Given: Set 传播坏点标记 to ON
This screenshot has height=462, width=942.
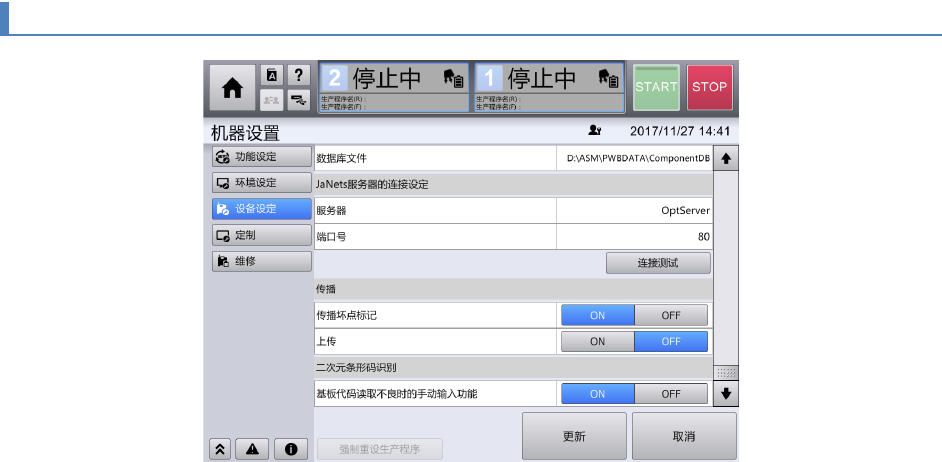Looking at the screenshot, I should 598,315.
